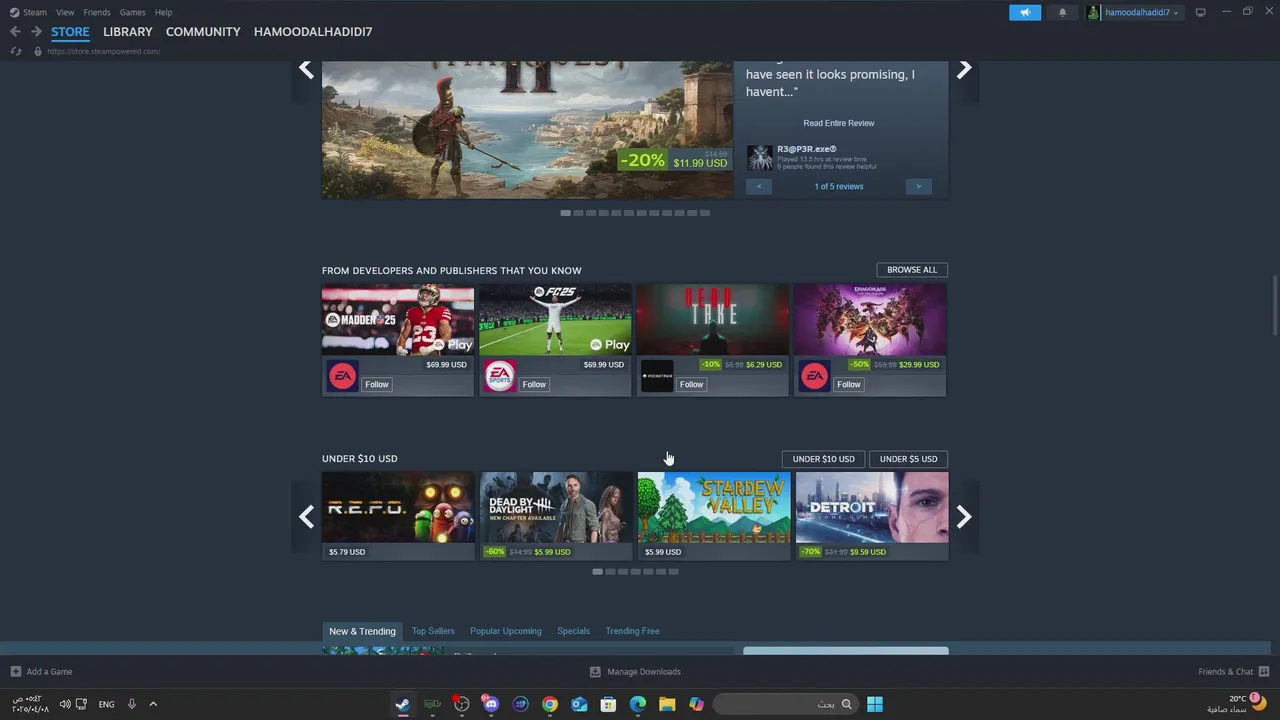This screenshot has height=720, width=1280.
Task: Select the New & Trending tab
Action: pyautogui.click(x=362, y=631)
